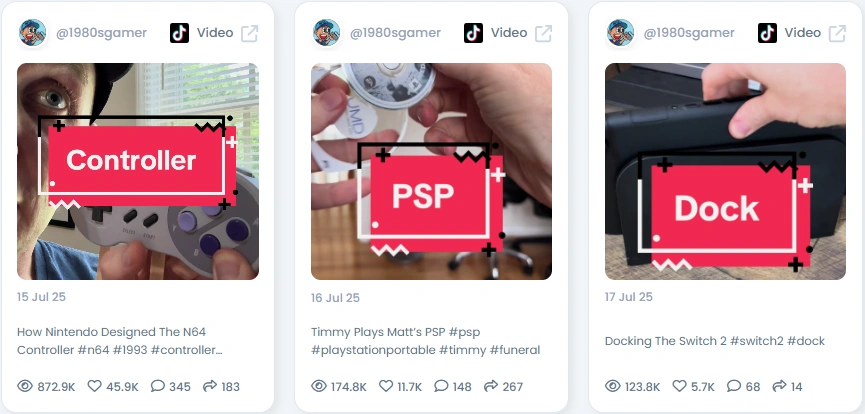Open external link icon on PSP card
Screen dimensions: 865x414
coord(543,33)
